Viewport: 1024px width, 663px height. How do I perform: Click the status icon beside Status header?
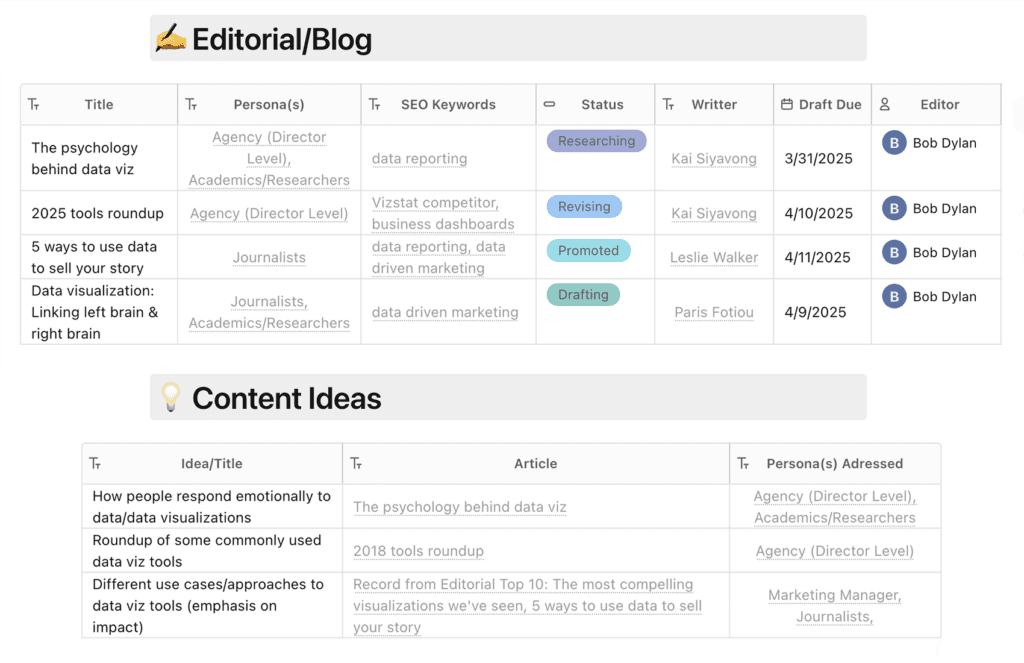coord(549,104)
